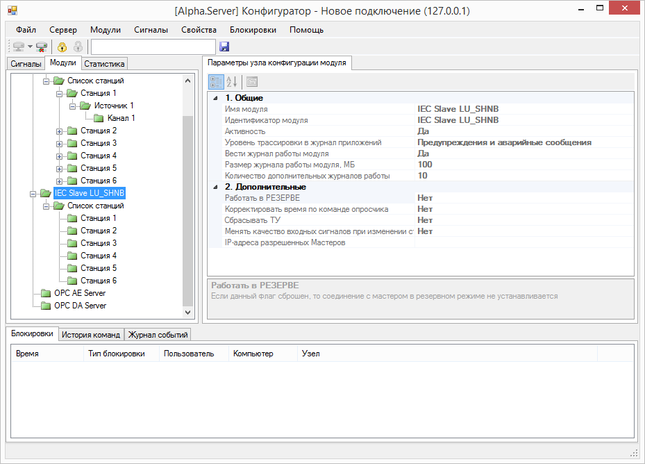
Task: Collapse Список станций under IEC Slave LU_SHNB
Action: point(46,206)
